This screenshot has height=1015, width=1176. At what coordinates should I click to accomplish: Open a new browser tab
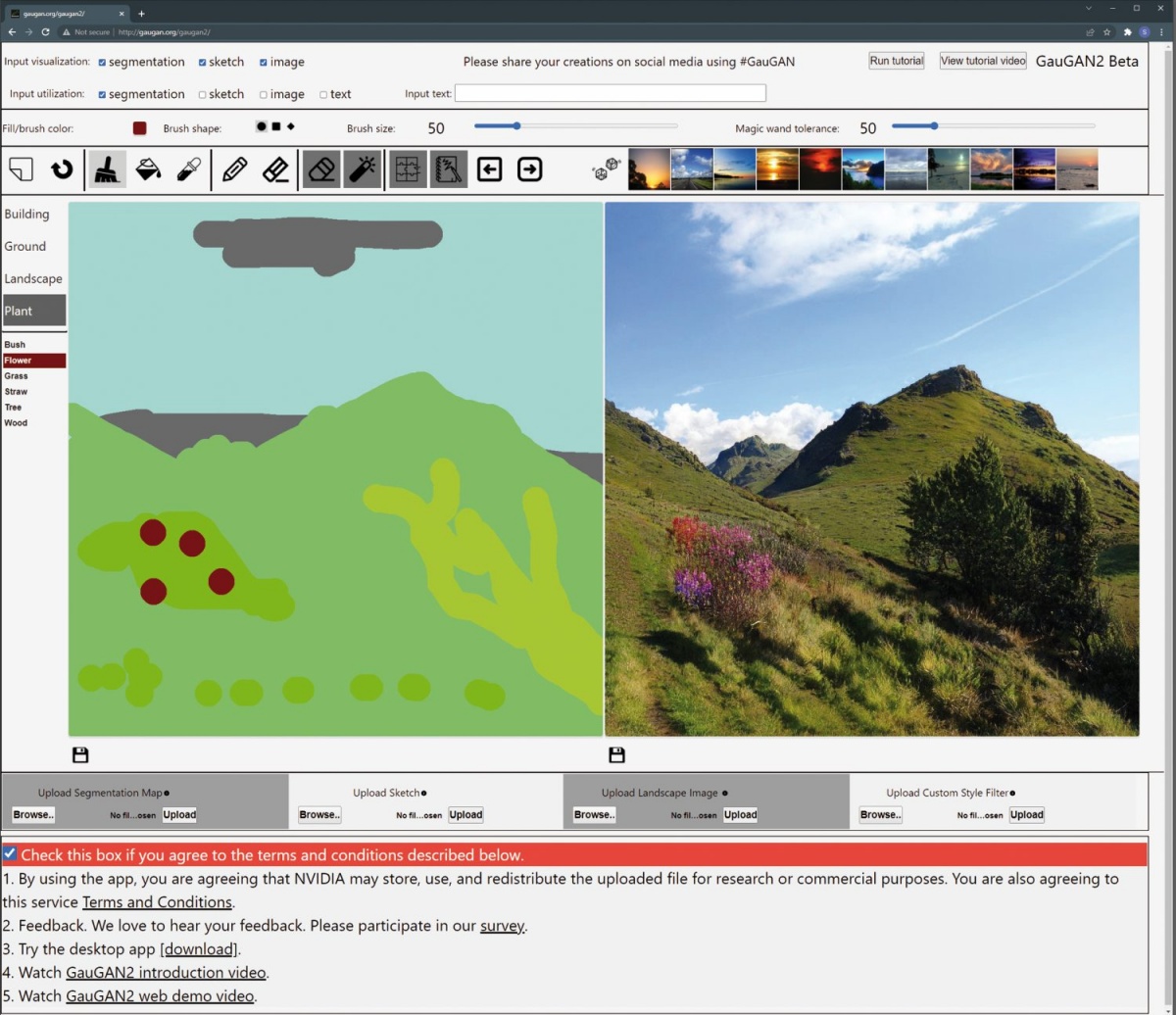[141, 14]
